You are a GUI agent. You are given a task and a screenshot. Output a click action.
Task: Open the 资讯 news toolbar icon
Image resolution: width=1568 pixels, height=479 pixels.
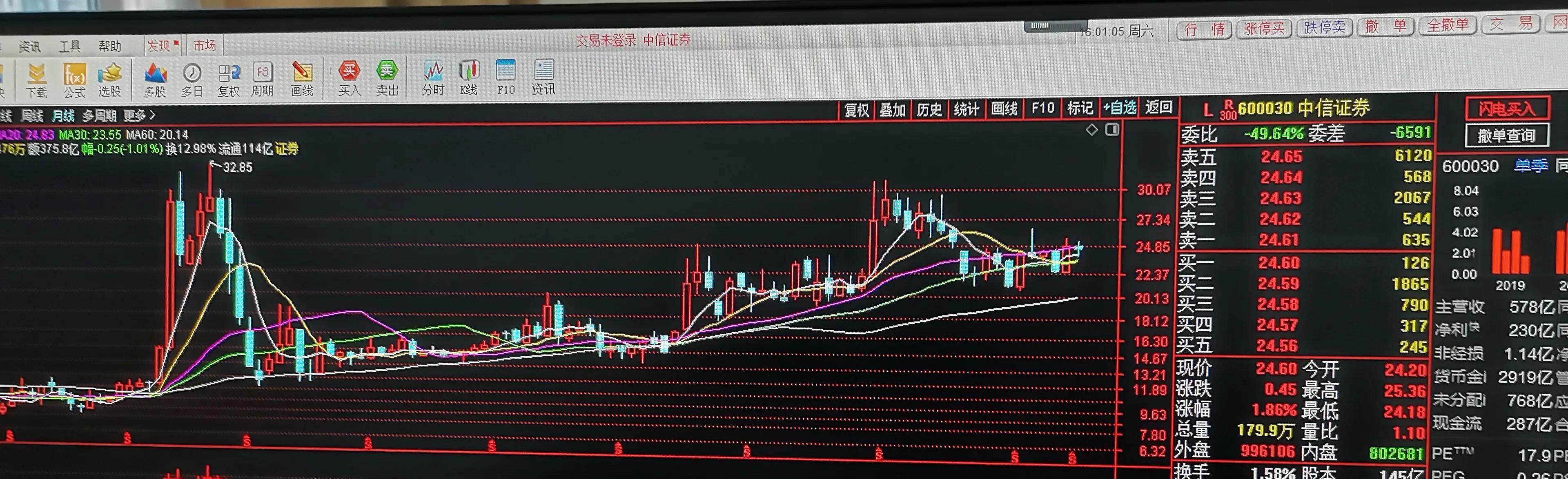[x=543, y=78]
